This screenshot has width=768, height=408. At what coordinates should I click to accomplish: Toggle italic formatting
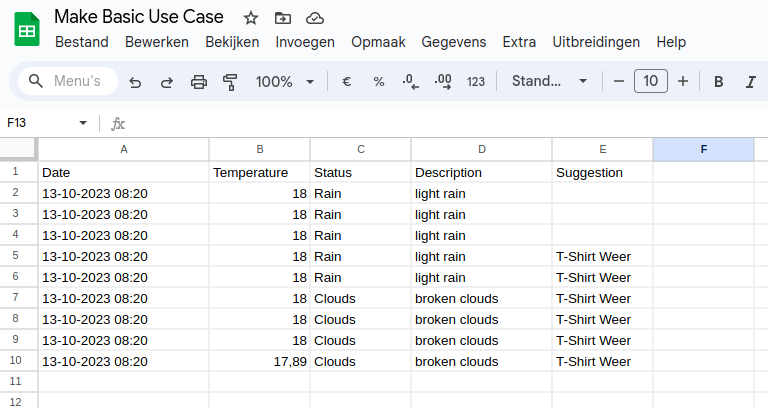click(x=750, y=82)
